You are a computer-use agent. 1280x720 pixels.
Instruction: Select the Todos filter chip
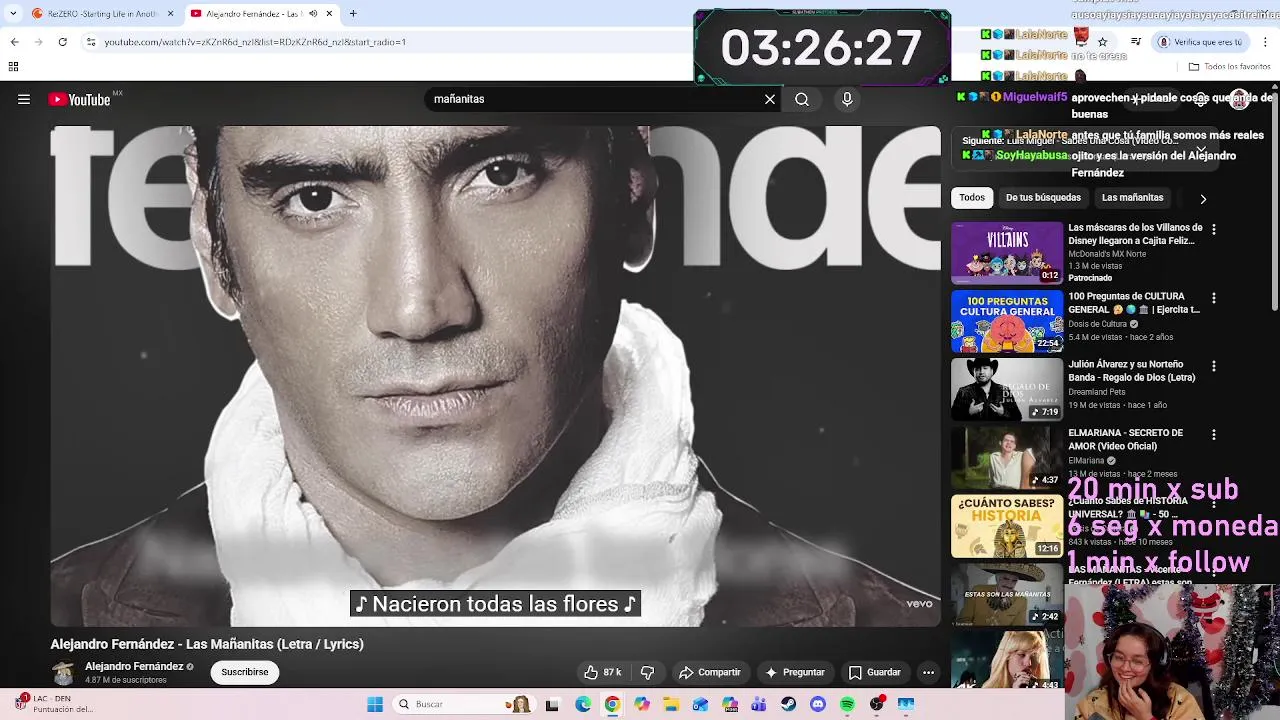[972, 197]
